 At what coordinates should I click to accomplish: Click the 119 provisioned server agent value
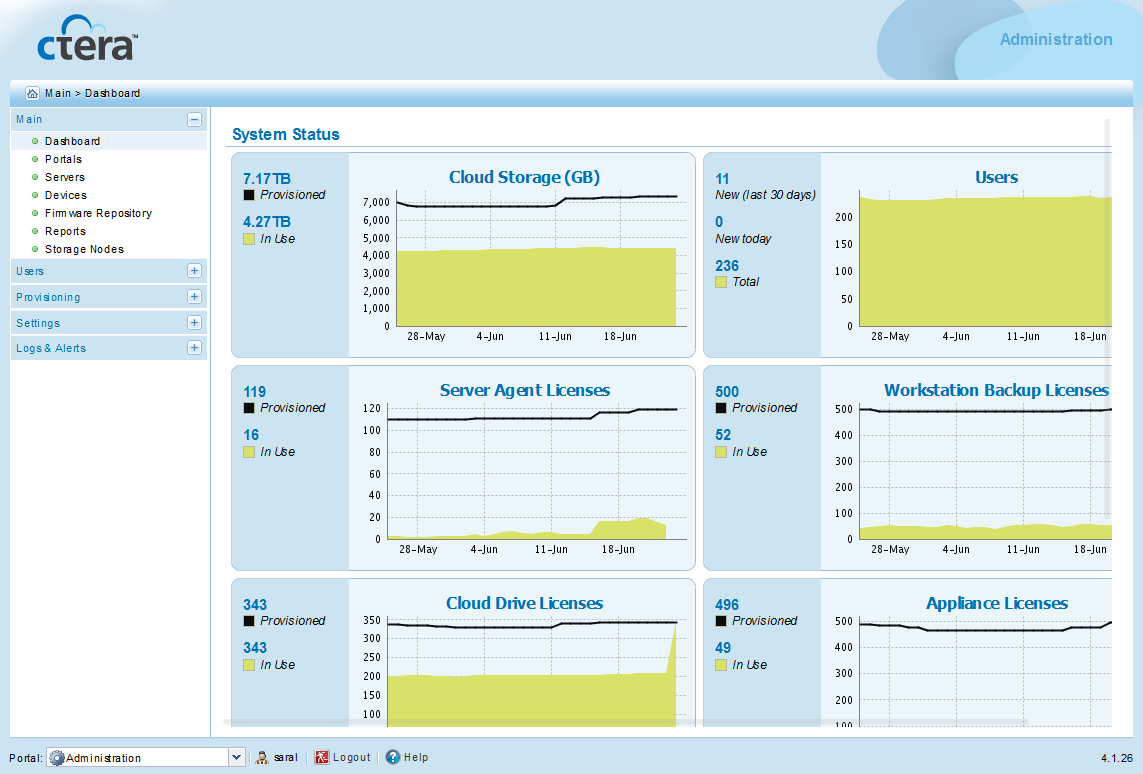(254, 391)
